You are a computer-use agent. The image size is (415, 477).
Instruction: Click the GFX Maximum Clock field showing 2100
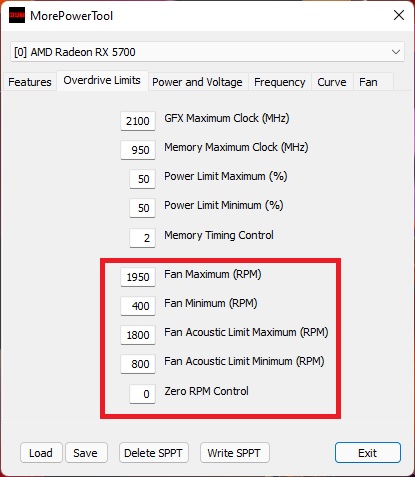point(138,121)
